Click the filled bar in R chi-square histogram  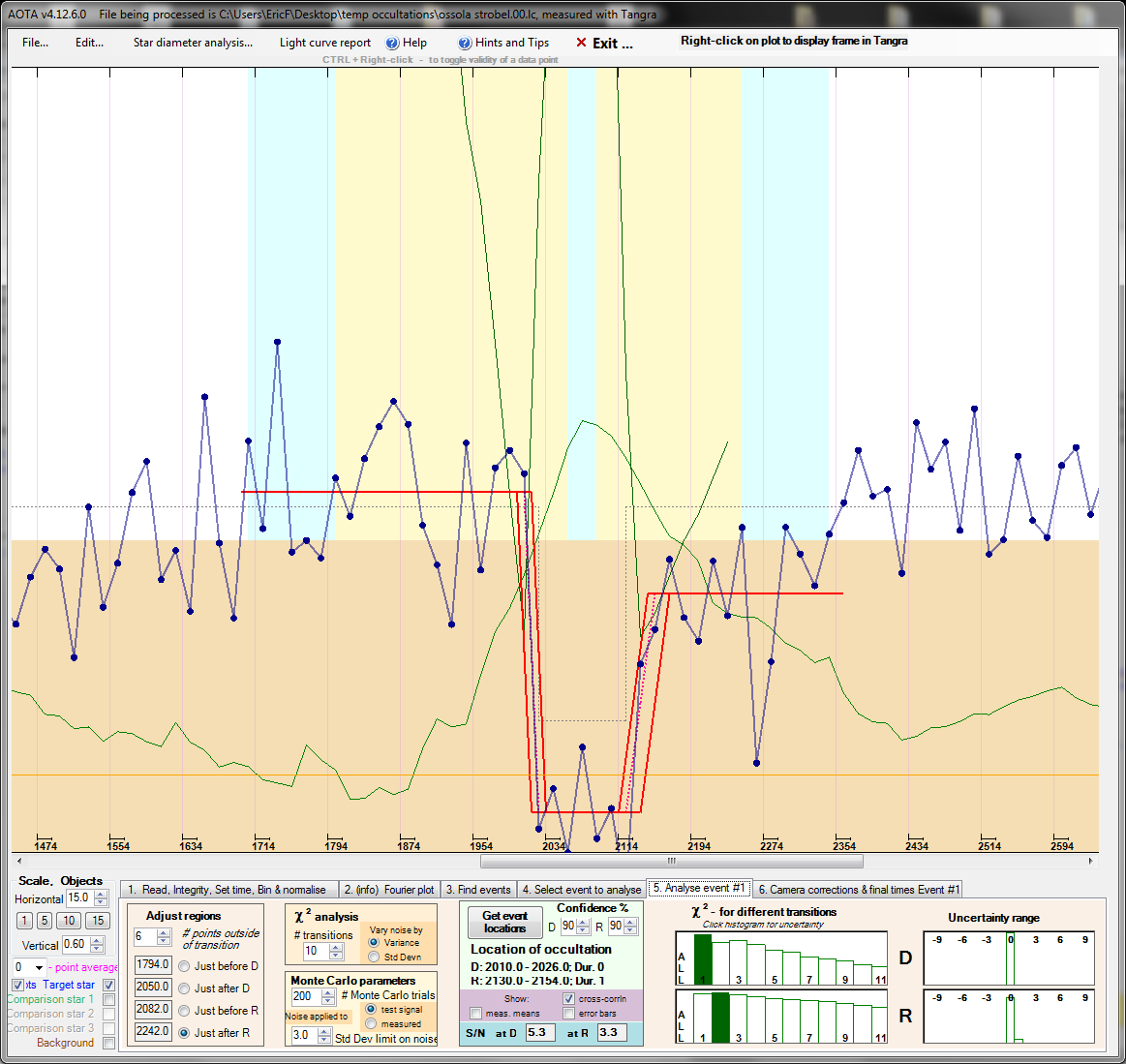pos(720,1018)
